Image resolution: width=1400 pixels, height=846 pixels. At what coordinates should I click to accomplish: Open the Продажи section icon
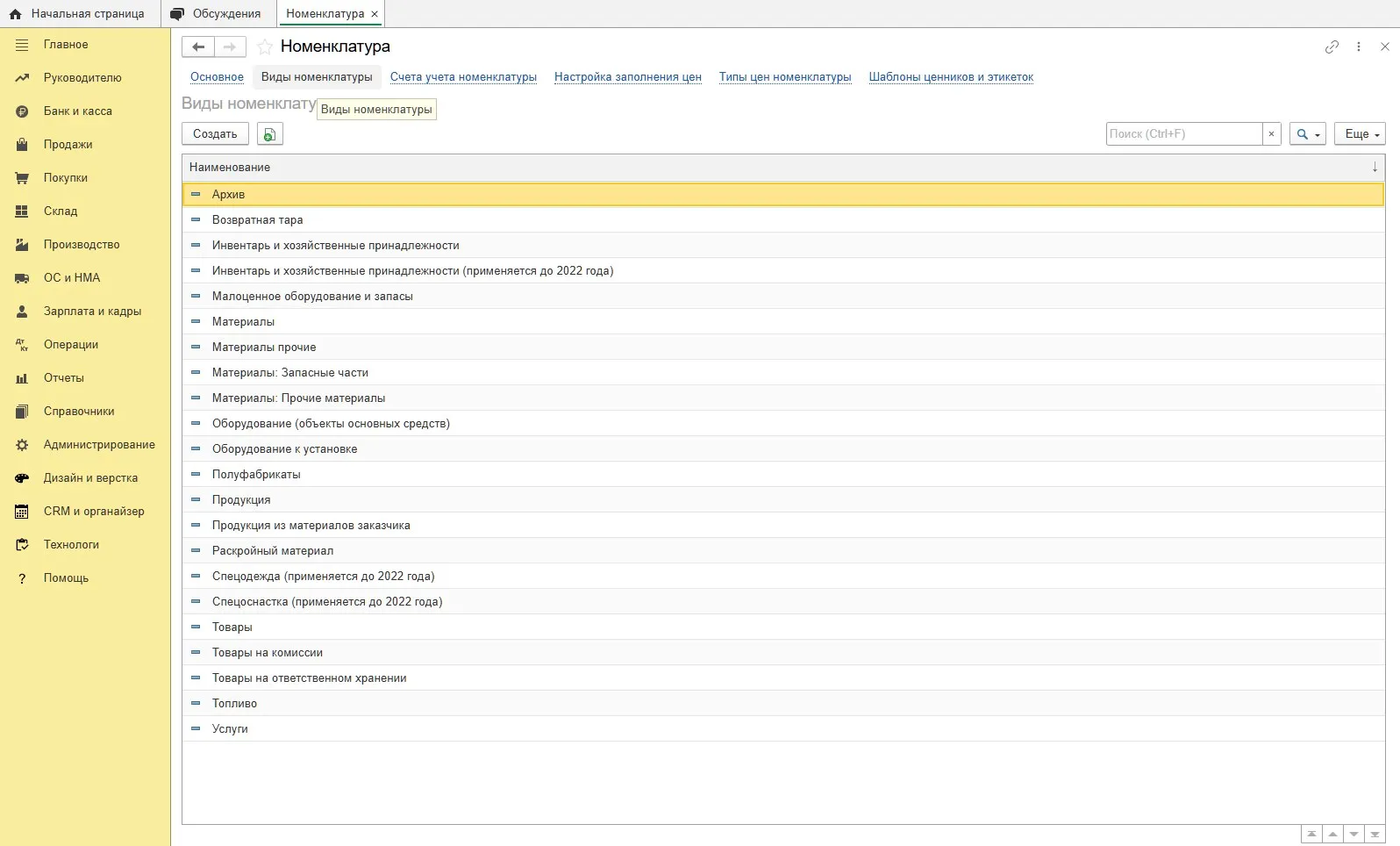click(22, 145)
